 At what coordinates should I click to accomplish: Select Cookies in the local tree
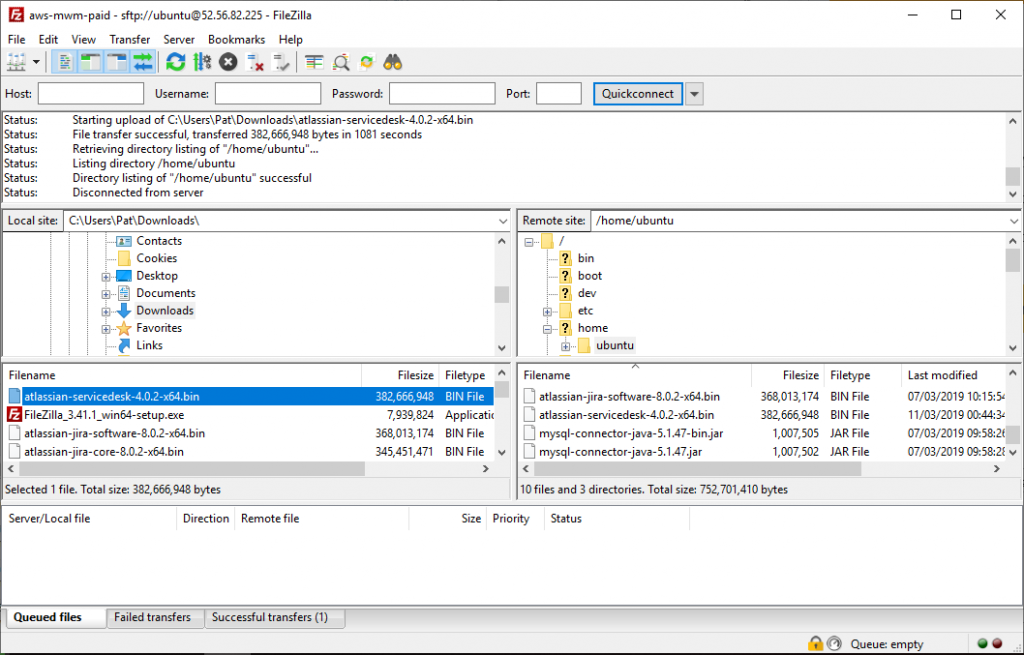click(156, 258)
